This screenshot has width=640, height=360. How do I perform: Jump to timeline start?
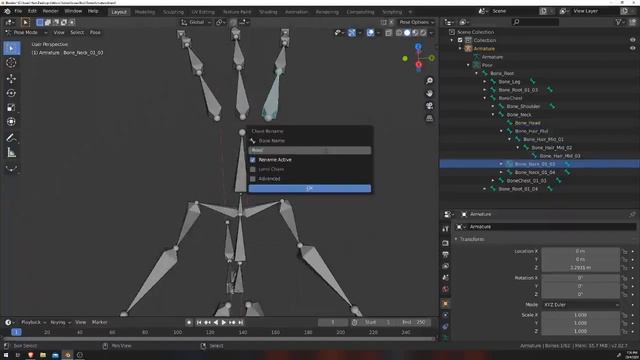pyautogui.click(x=199, y=322)
